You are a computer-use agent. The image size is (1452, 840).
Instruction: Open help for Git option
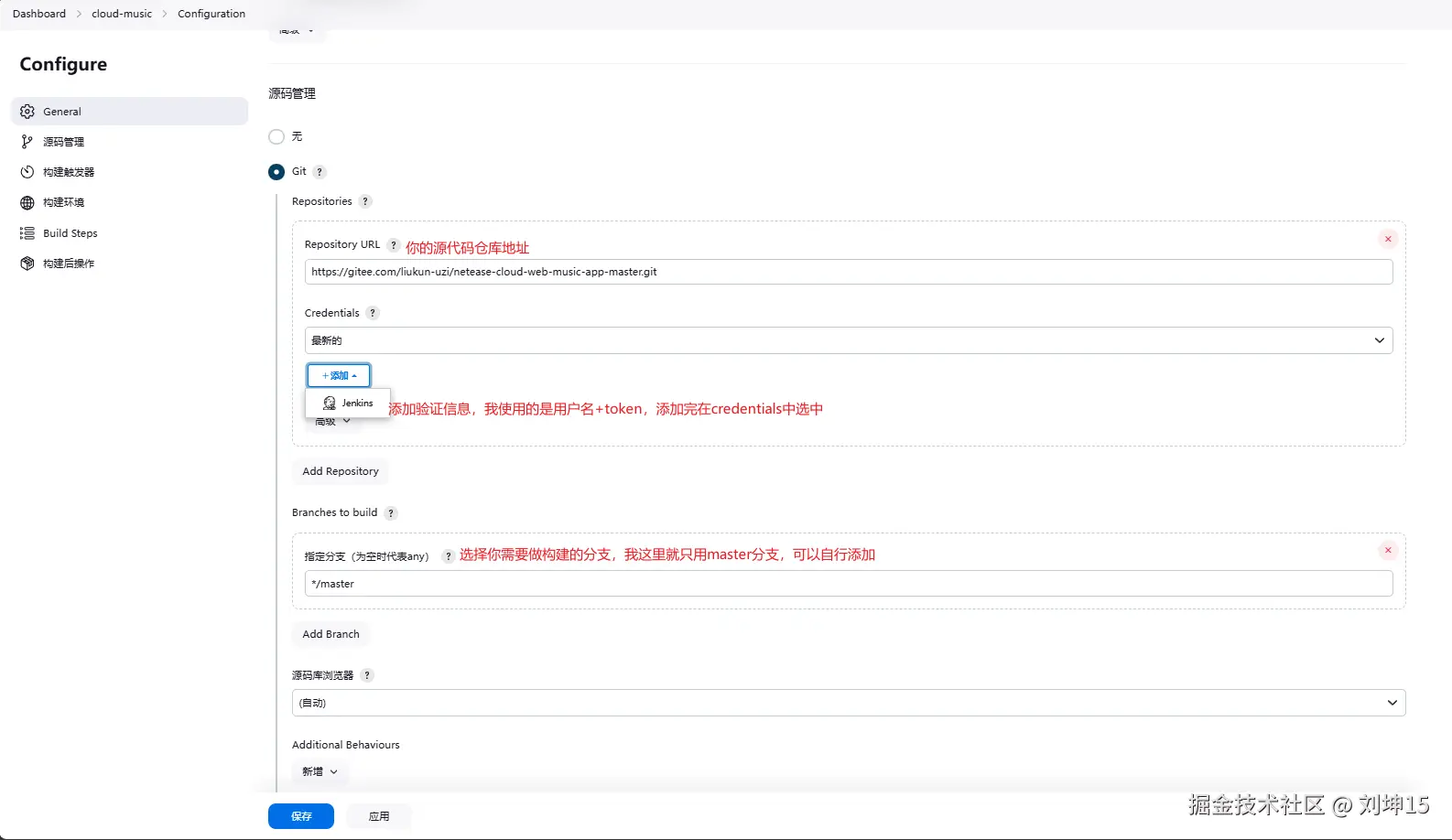[x=320, y=172]
